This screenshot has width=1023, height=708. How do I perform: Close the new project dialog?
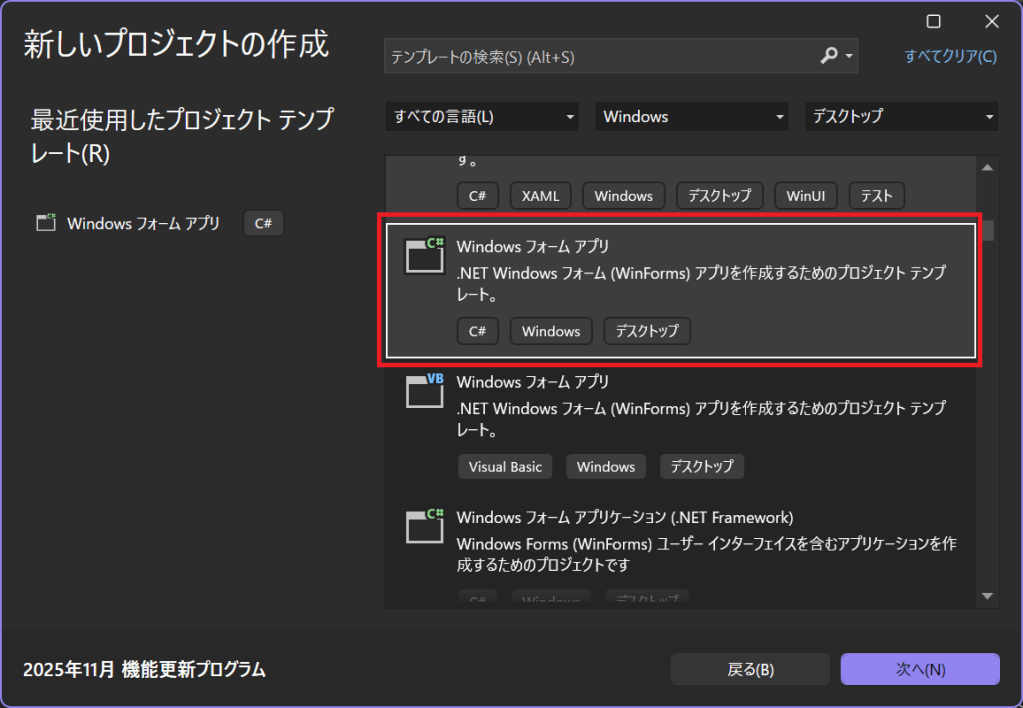[991, 21]
